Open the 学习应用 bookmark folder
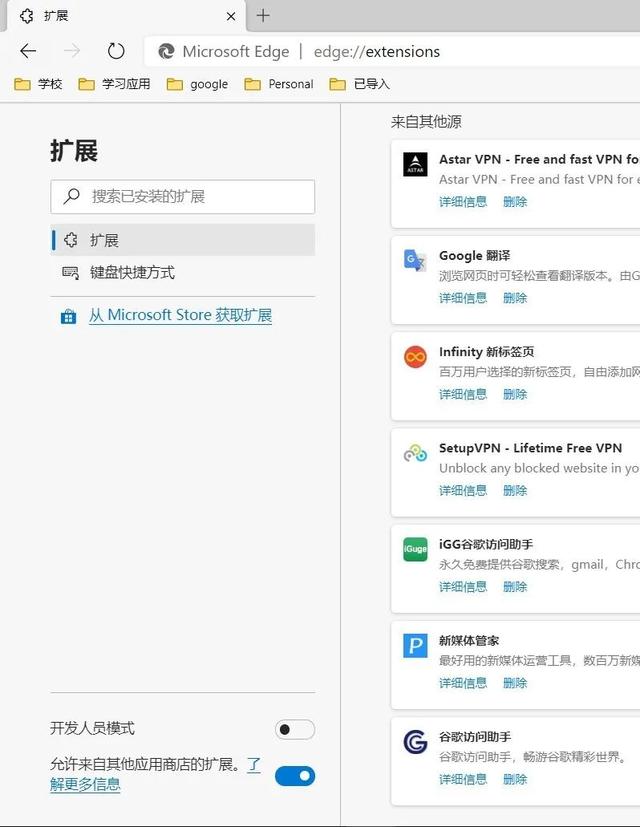The height and width of the screenshot is (827, 640). click(114, 84)
